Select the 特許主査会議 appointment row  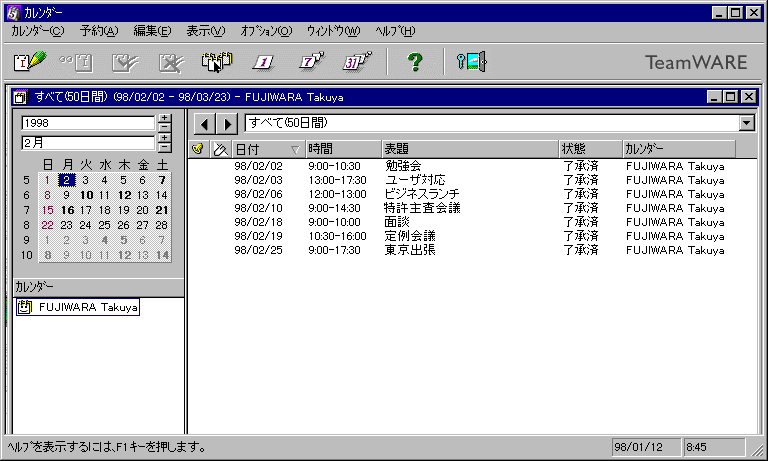(423, 208)
